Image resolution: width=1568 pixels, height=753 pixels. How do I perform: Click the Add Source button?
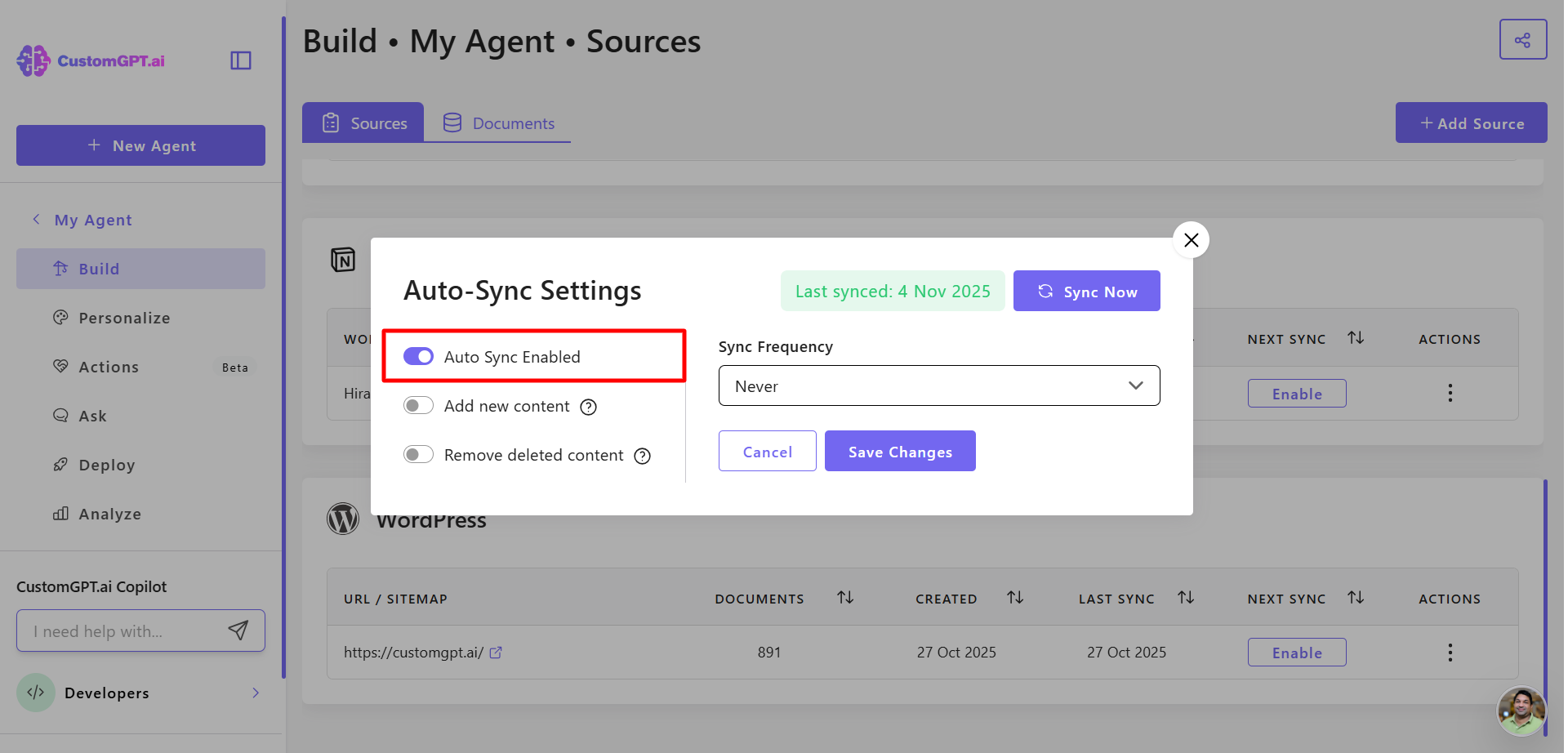click(1472, 123)
